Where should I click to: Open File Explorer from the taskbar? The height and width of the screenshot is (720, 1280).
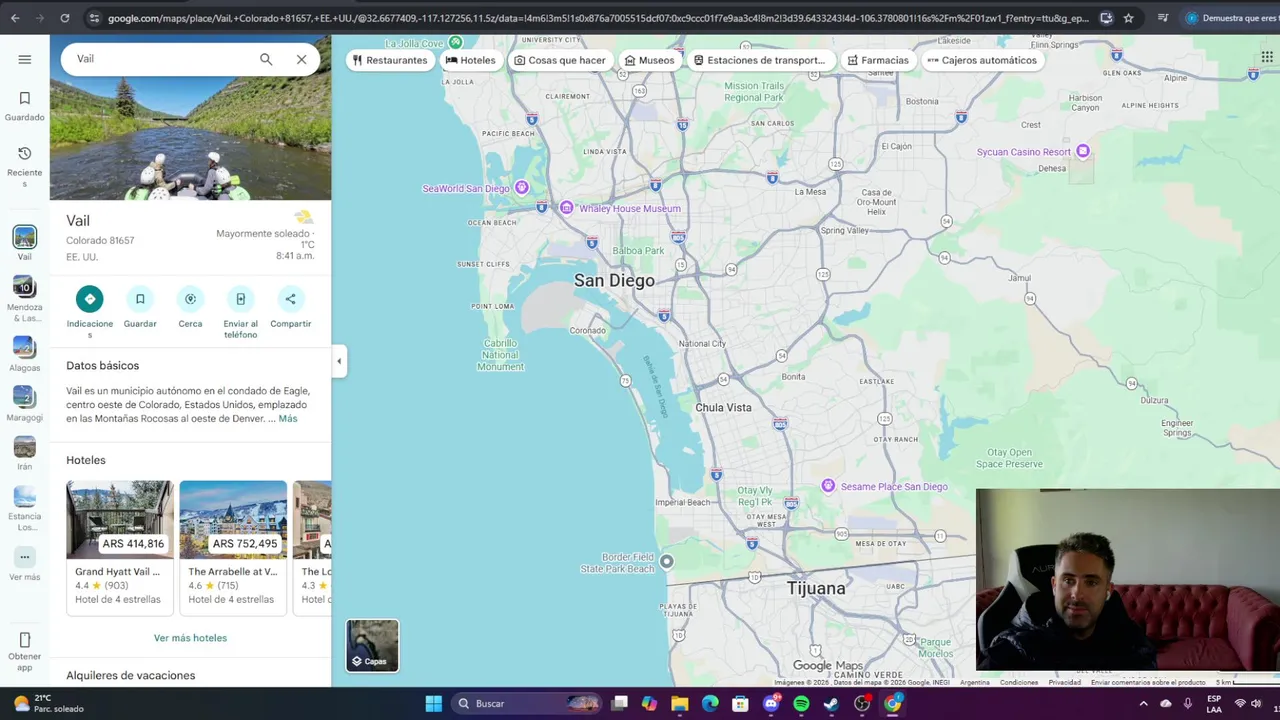click(x=679, y=703)
